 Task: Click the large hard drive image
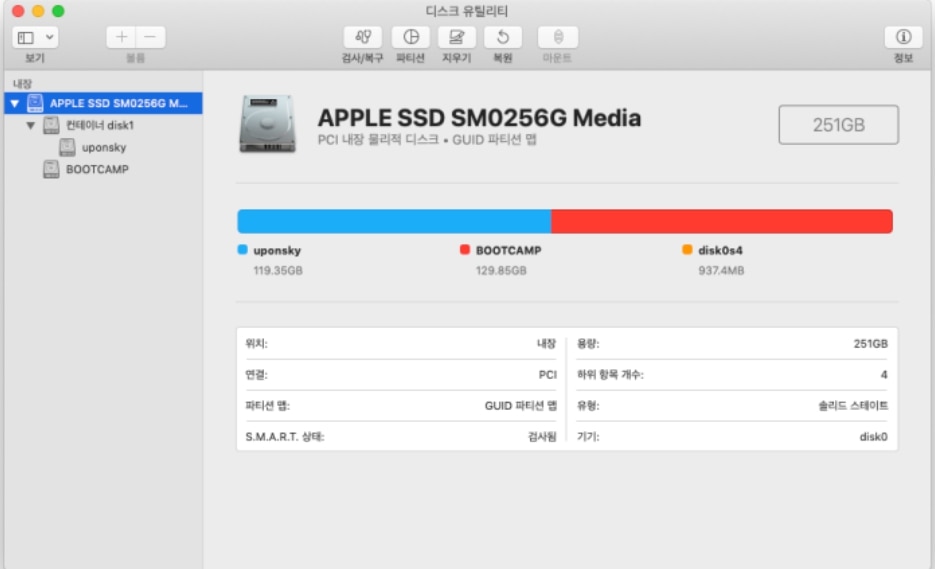click(x=267, y=123)
